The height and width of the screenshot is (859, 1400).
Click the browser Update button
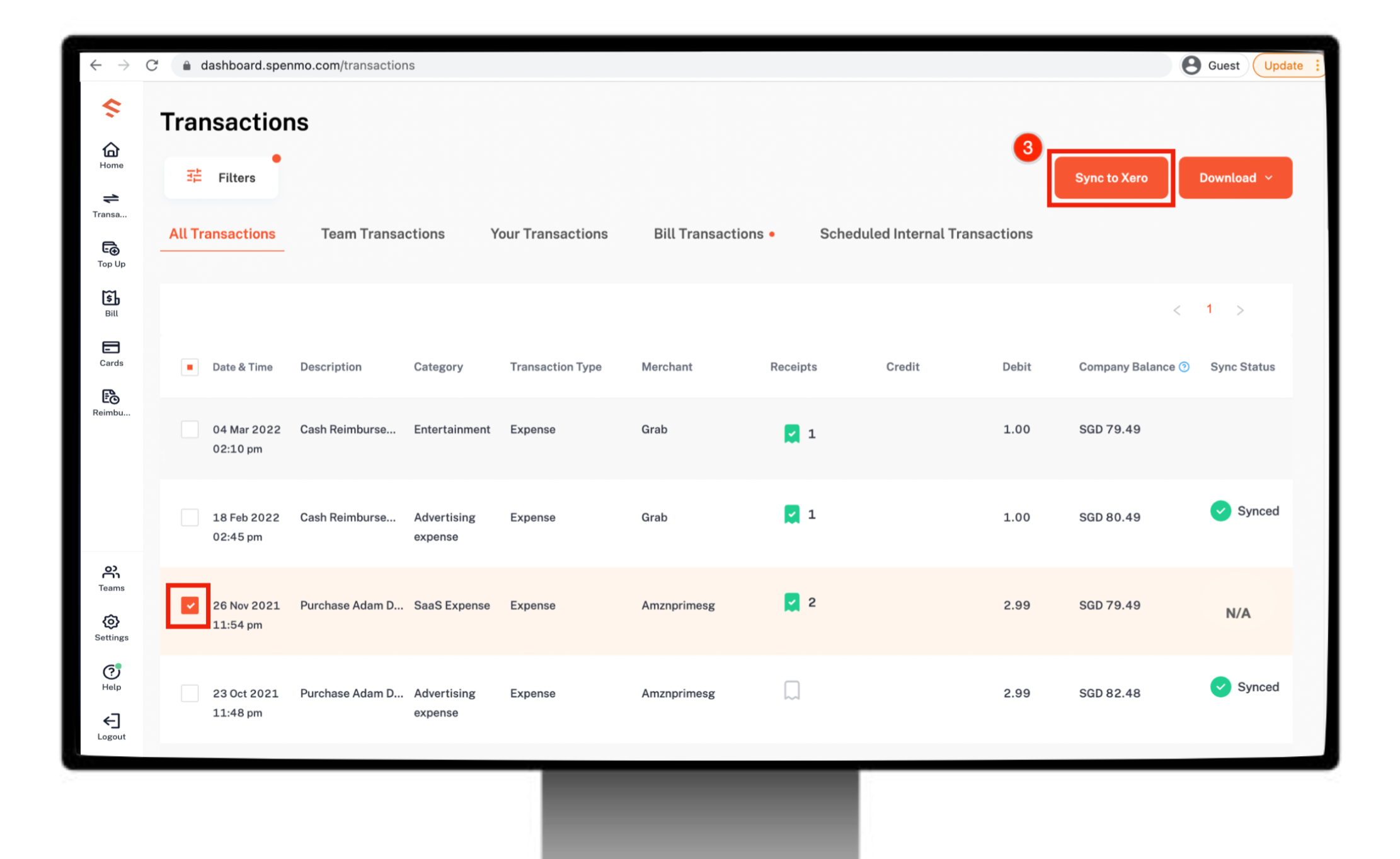[x=1283, y=65]
